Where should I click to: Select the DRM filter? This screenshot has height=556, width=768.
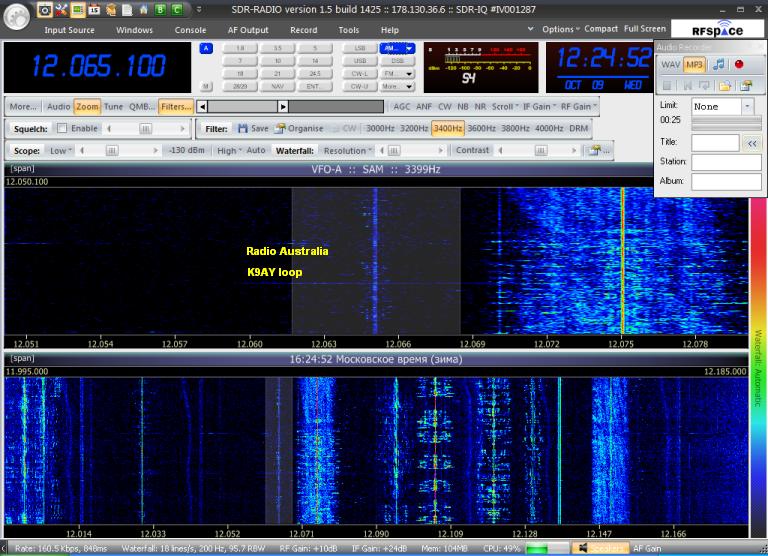578,128
